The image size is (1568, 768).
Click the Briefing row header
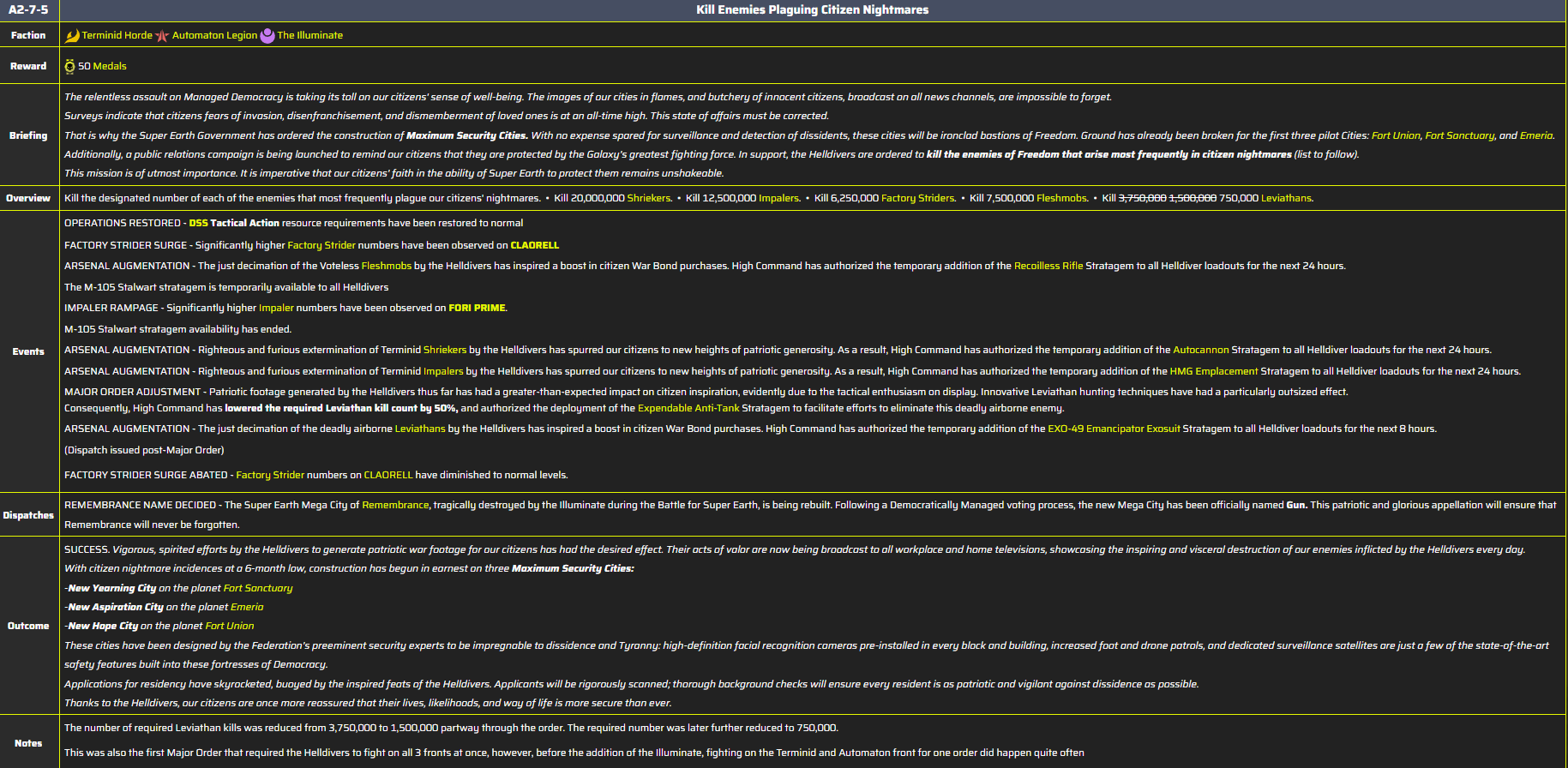pyautogui.click(x=29, y=135)
